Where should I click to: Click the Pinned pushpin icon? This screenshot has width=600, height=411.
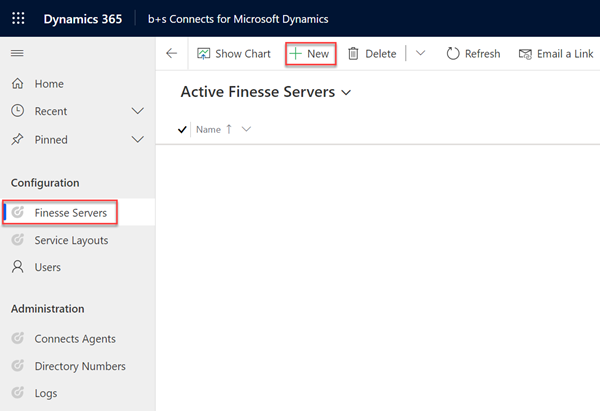(x=17, y=139)
